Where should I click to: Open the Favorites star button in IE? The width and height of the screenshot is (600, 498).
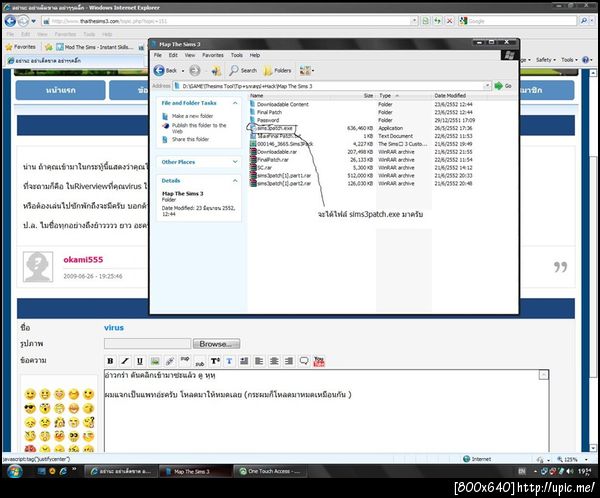click(21, 47)
